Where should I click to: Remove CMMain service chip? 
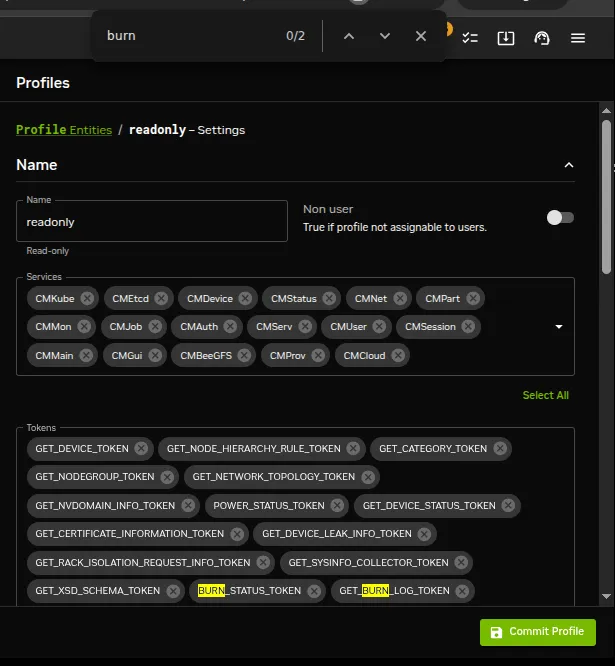coord(86,355)
